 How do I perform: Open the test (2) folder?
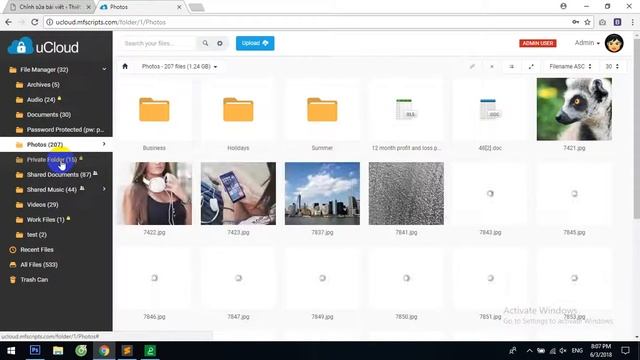(36, 235)
